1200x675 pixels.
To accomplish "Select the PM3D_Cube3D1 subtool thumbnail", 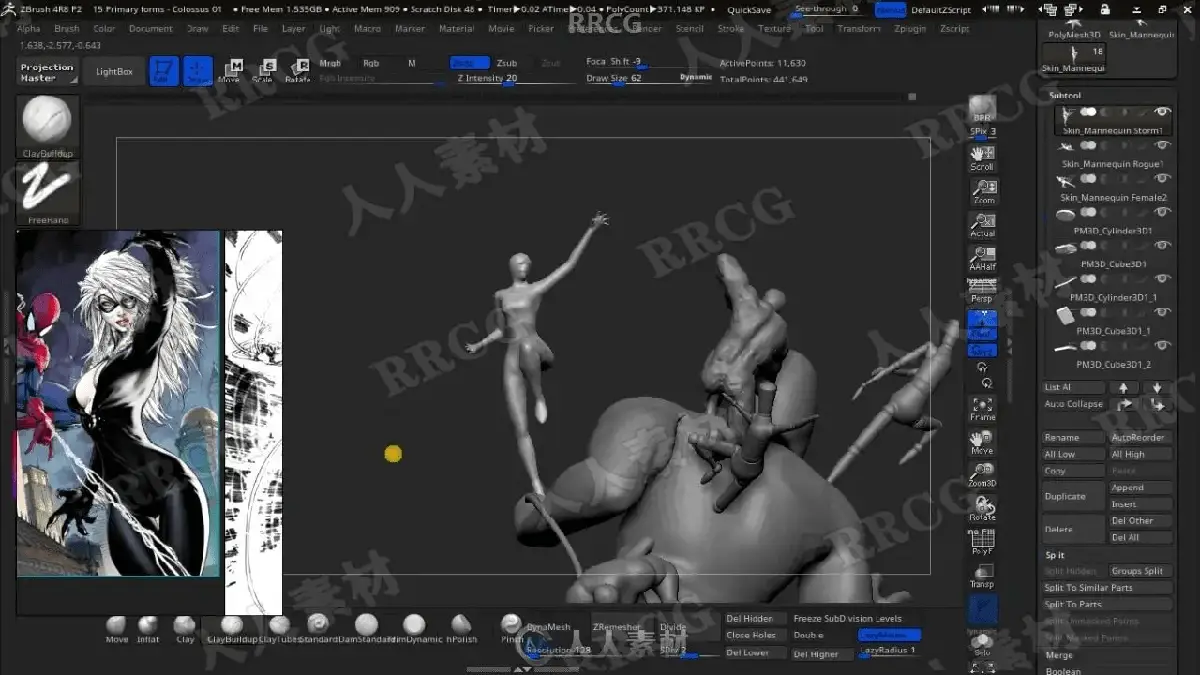I will (1066, 247).
